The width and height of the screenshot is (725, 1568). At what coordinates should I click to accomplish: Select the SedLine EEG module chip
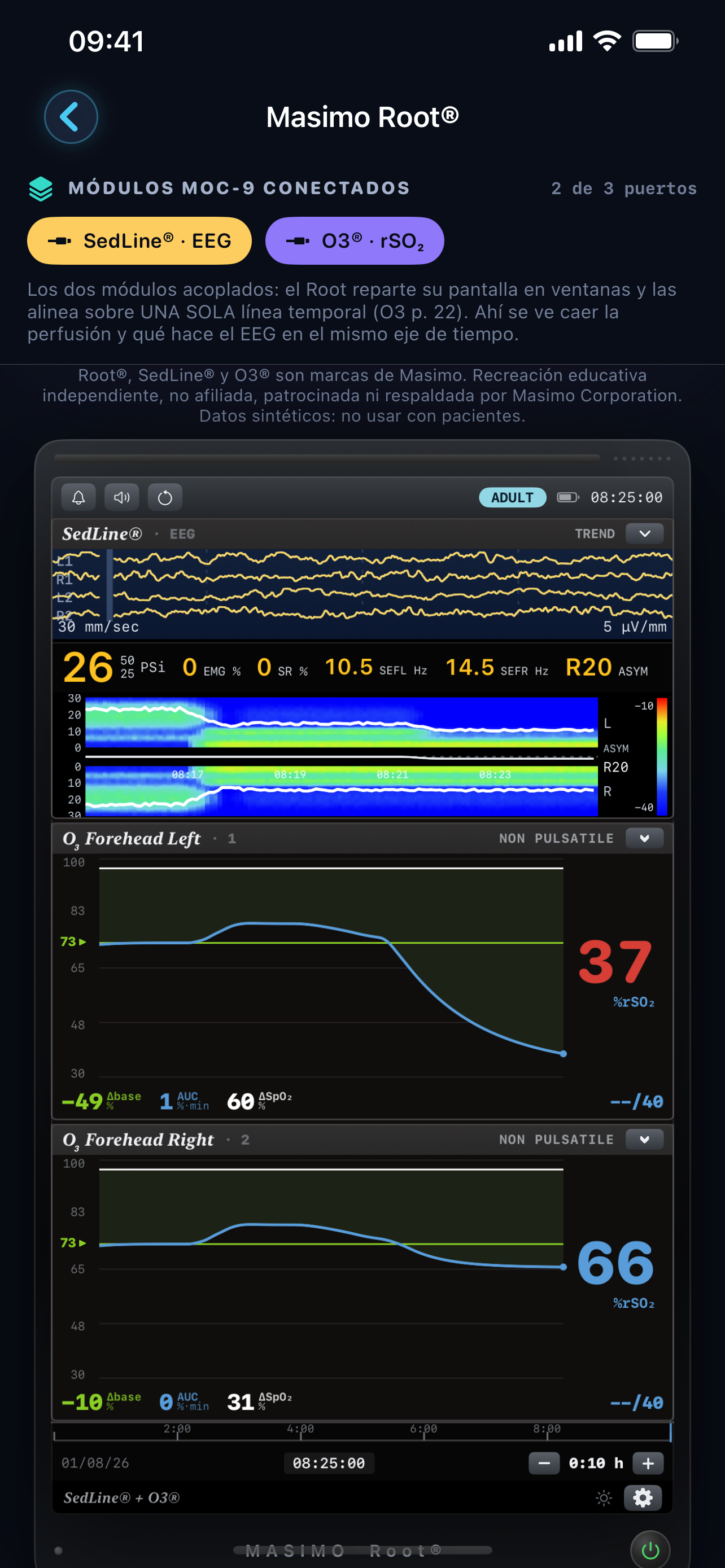(139, 241)
